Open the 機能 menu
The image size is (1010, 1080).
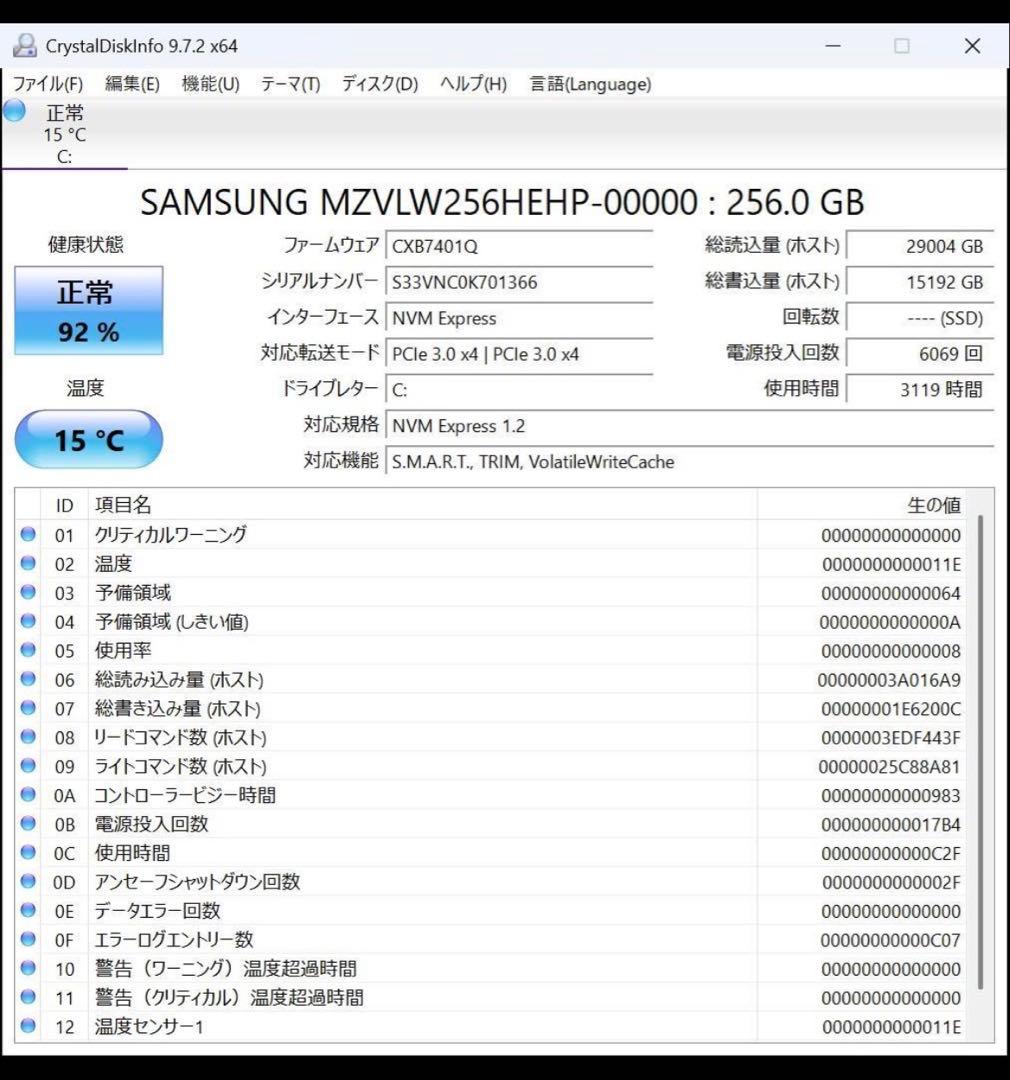[x=209, y=84]
